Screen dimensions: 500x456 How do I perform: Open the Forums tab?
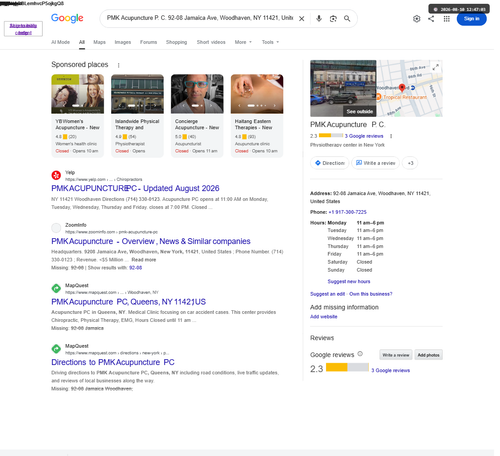(148, 42)
